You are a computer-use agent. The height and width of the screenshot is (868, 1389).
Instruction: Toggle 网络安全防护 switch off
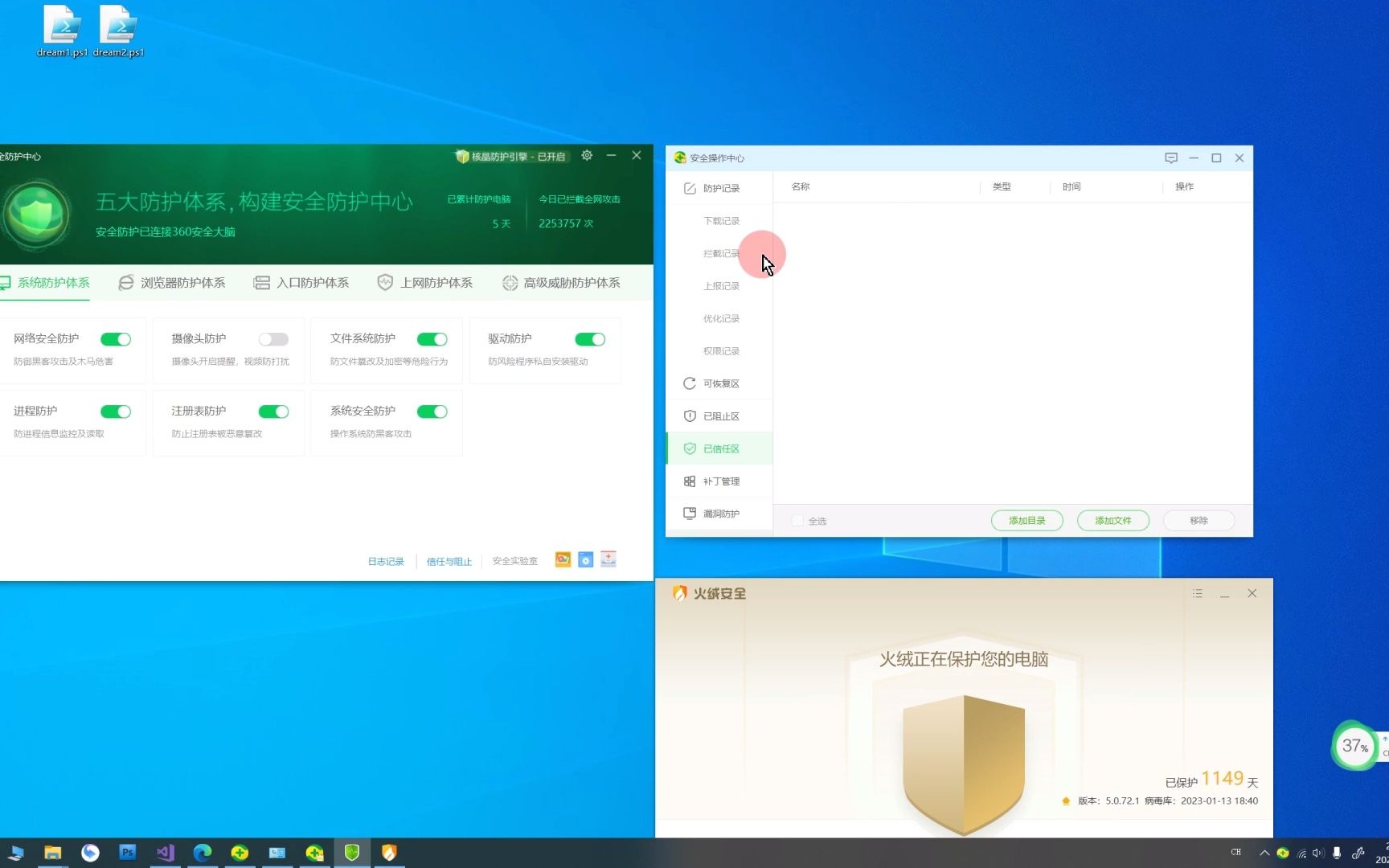(116, 339)
